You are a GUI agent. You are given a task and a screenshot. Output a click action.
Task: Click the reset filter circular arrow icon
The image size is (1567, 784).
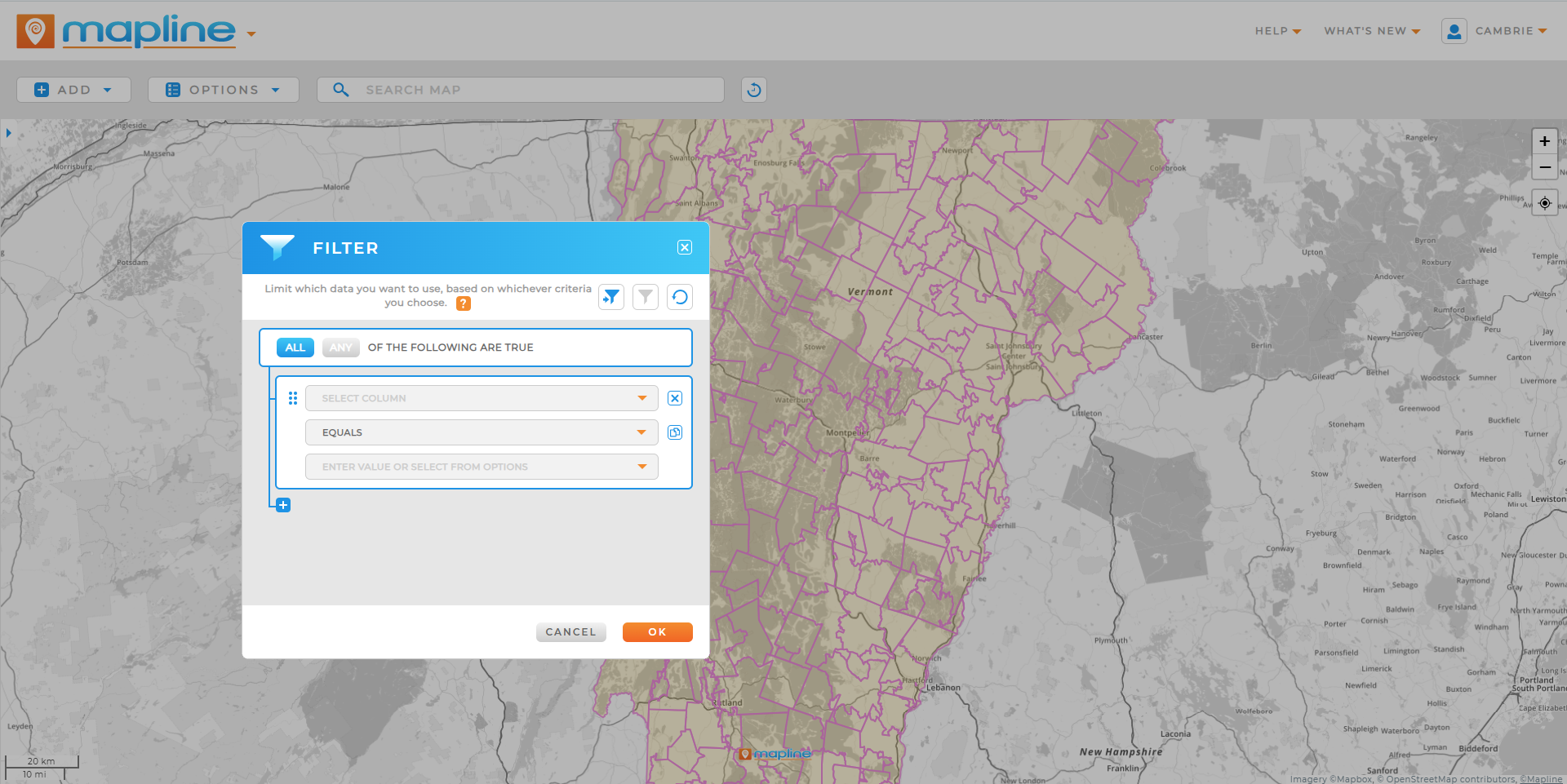680,297
